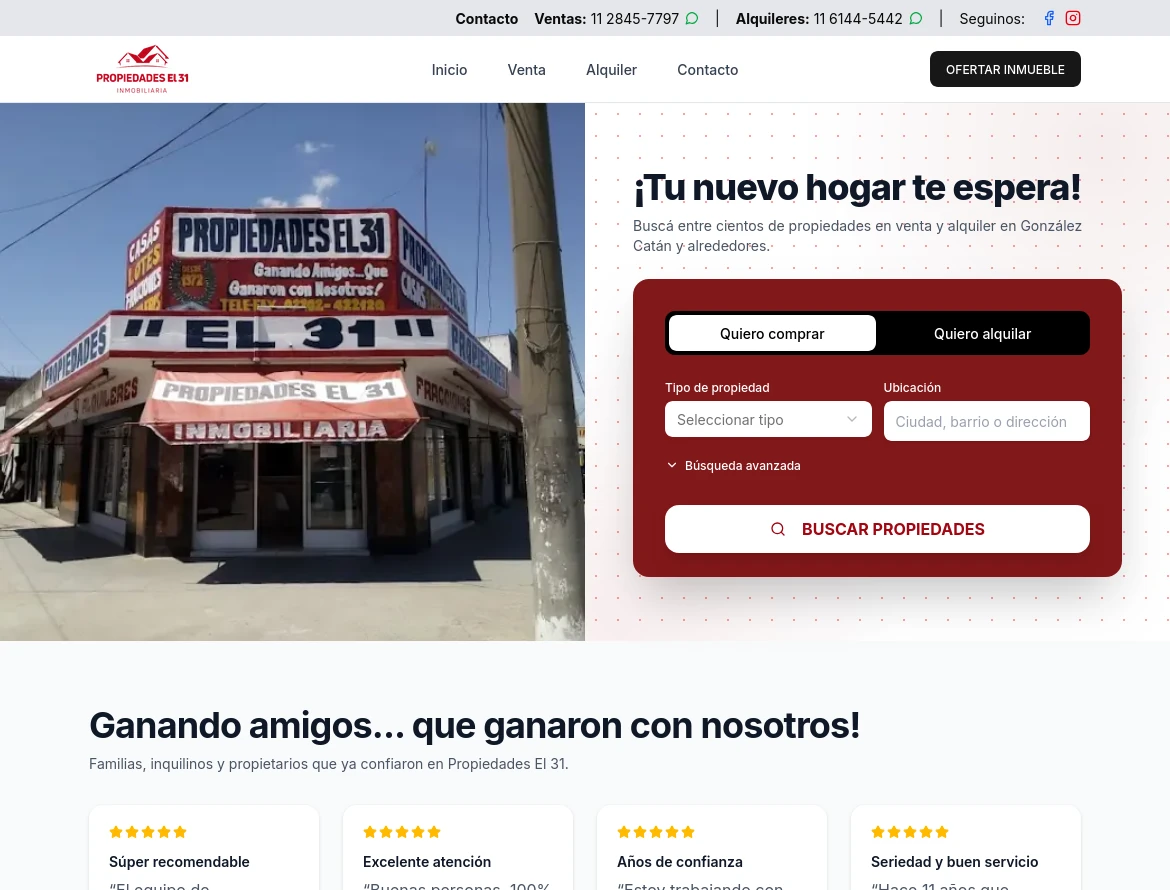Click the Ganando amigos heading
Screen dimensions: 1170x890
475,725
